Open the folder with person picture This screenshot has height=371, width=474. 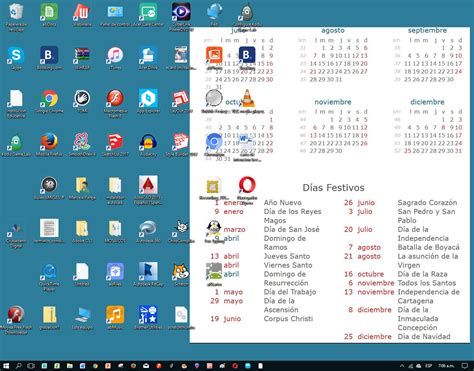82,184
